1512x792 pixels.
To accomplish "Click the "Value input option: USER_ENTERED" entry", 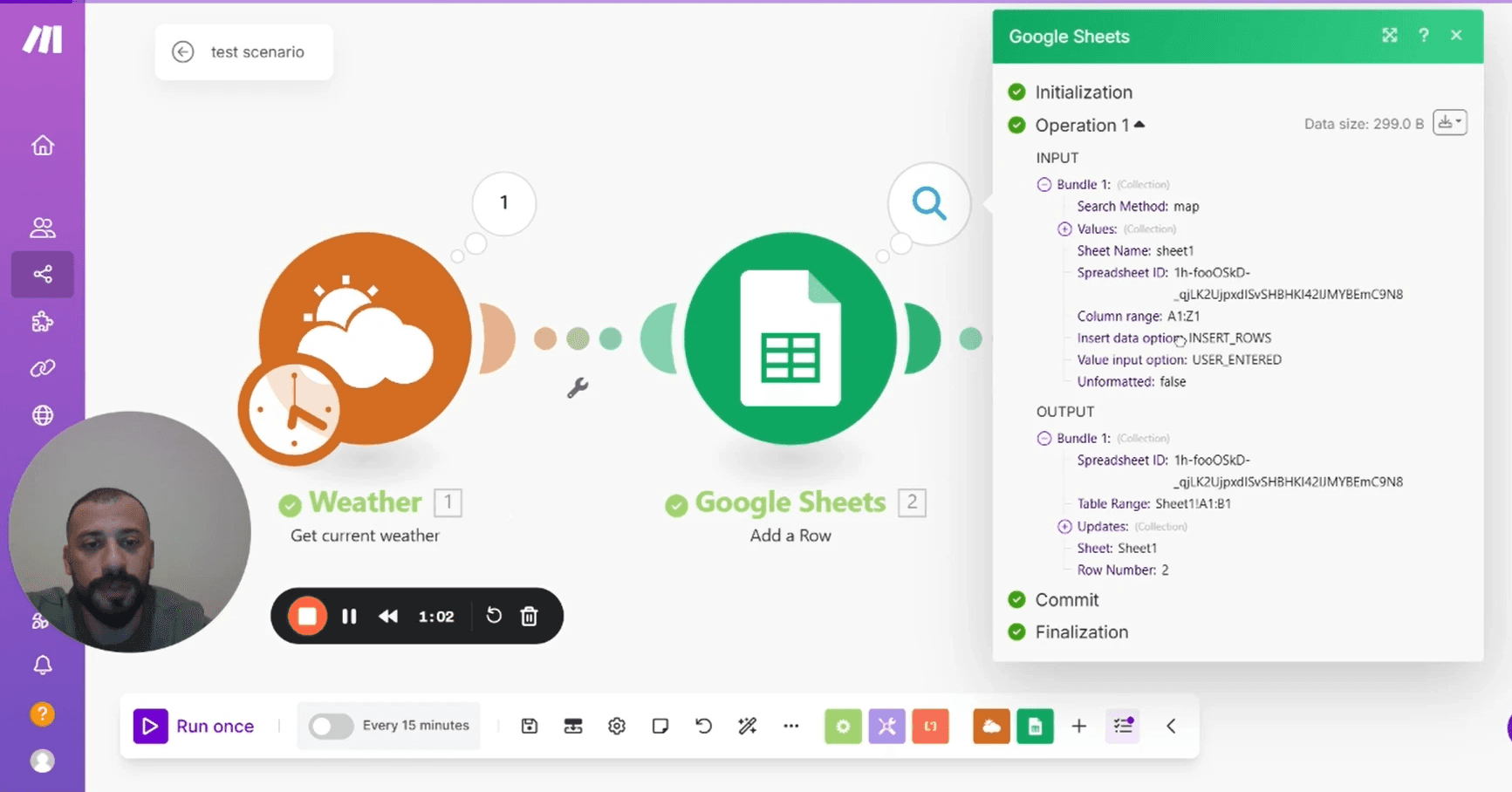I will 1180,359.
